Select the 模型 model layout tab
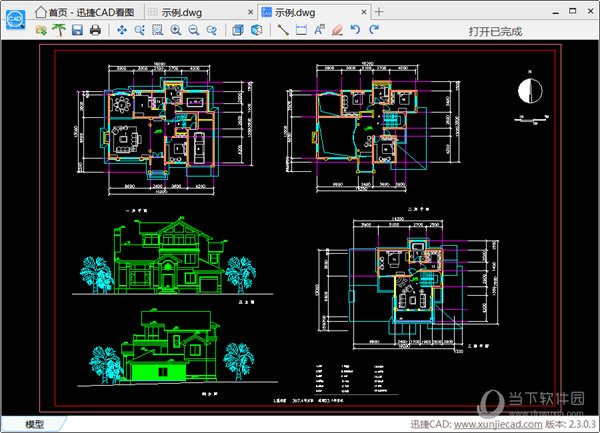600x433 pixels. [x=34, y=425]
